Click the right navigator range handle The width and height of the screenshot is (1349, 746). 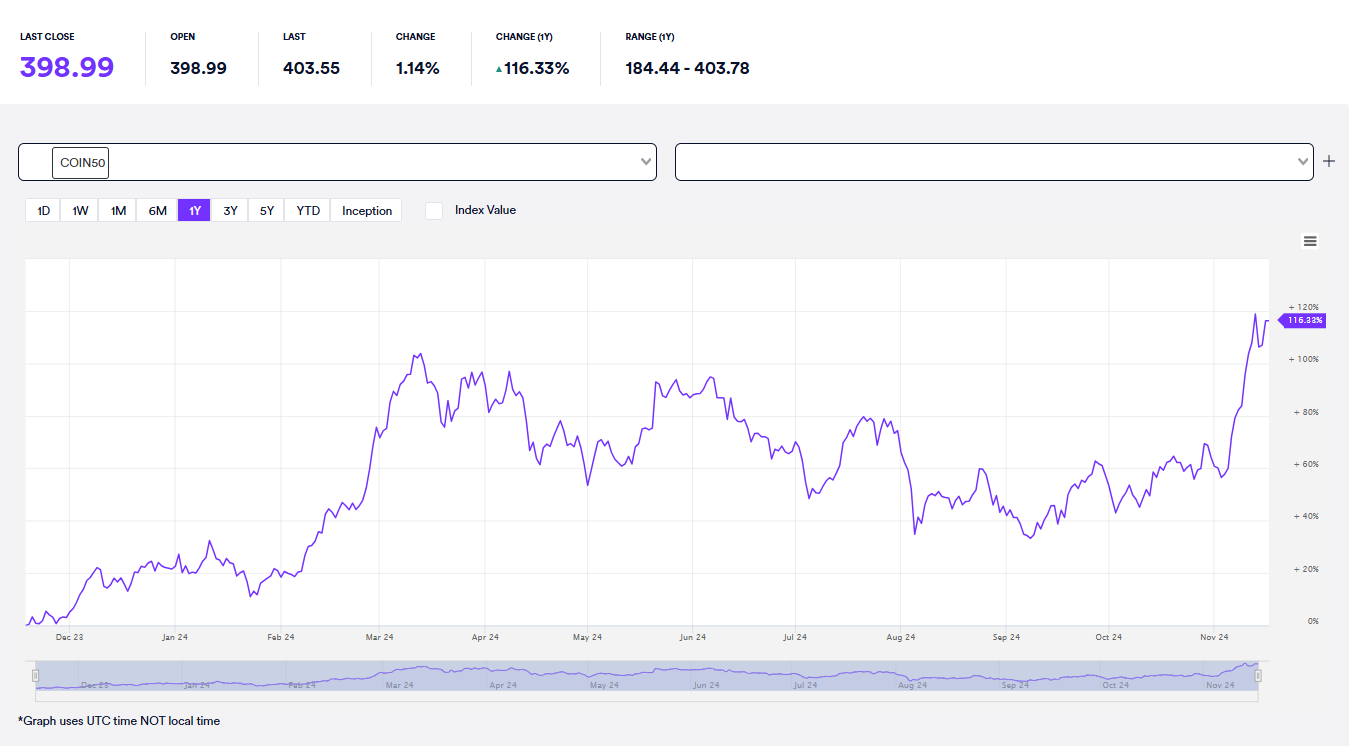click(x=1258, y=676)
